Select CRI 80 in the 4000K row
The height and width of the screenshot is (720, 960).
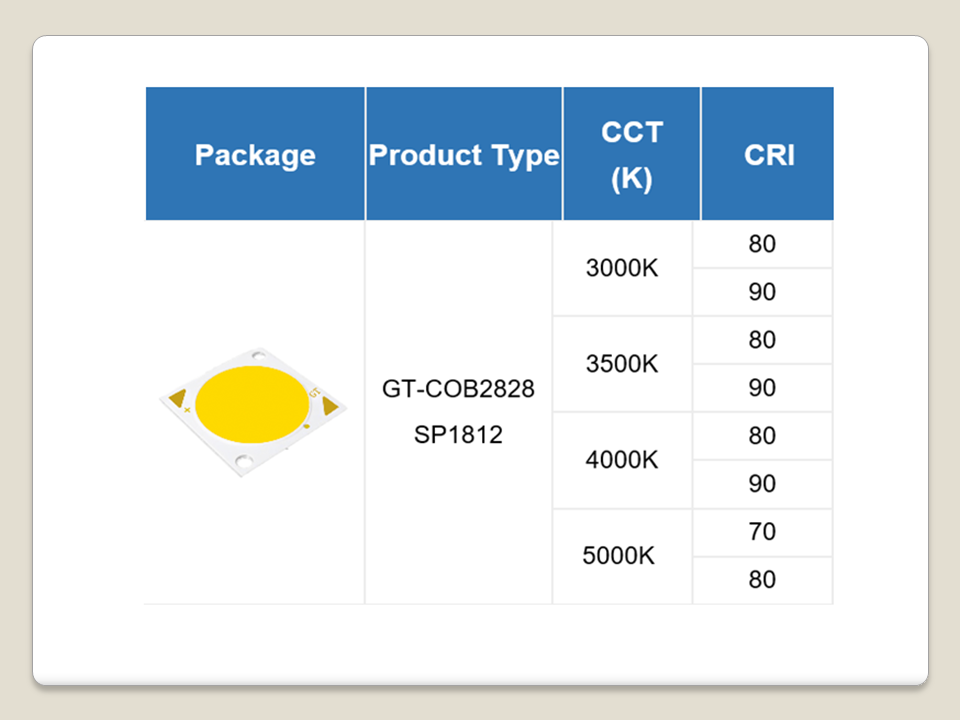pos(762,436)
